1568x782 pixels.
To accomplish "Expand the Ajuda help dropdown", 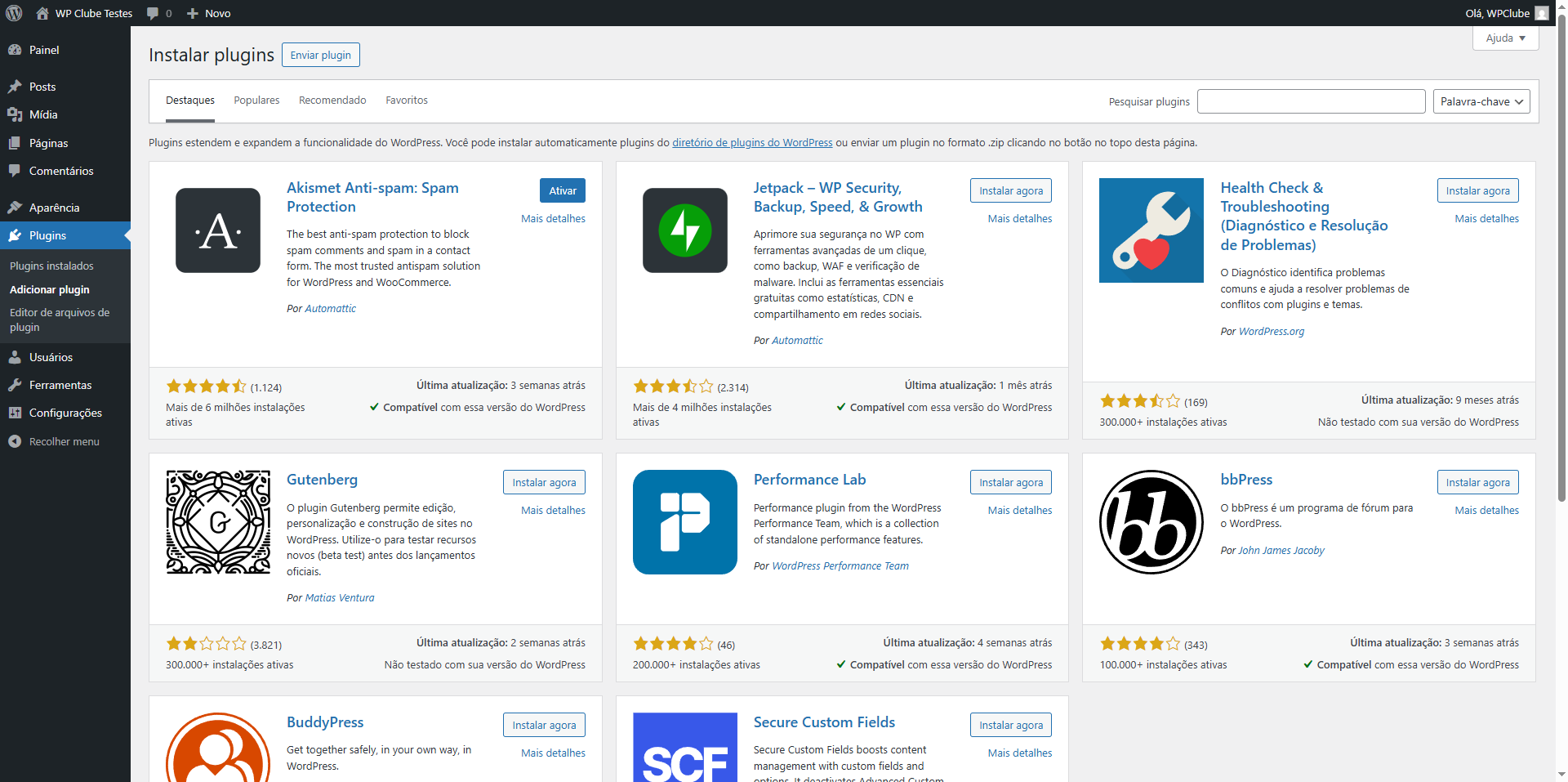I will coord(1506,38).
